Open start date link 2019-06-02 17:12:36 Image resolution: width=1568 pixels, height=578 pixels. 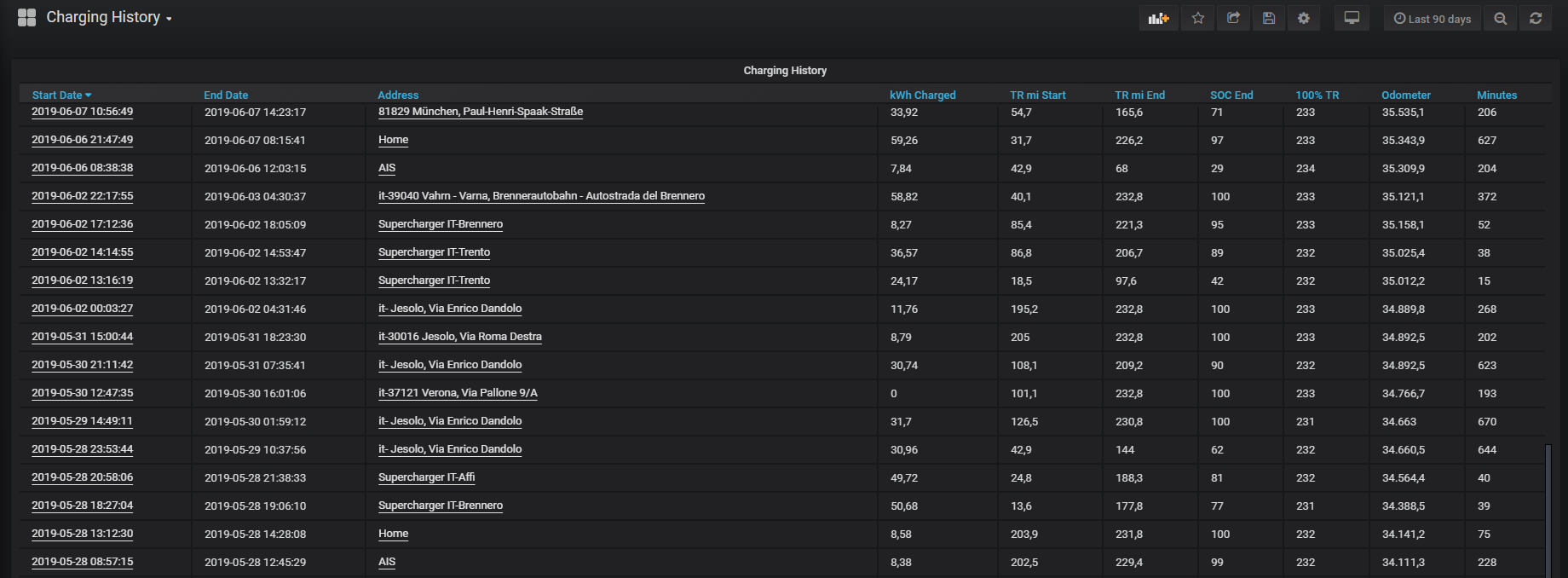pos(83,224)
